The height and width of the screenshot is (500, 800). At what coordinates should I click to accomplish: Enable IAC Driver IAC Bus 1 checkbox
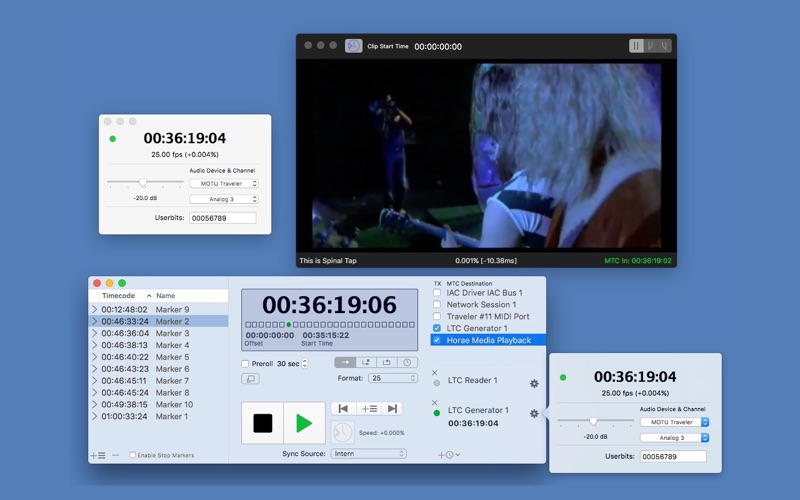(x=437, y=293)
